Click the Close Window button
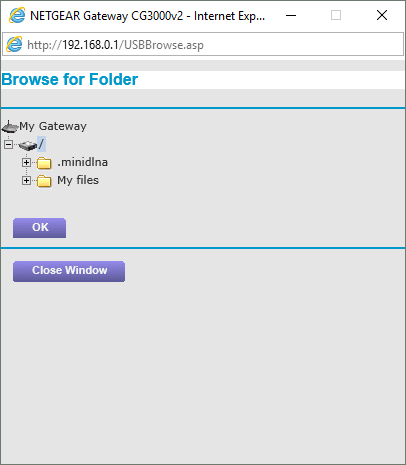The height and width of the screenshot is (465, 406). point(69,271)
